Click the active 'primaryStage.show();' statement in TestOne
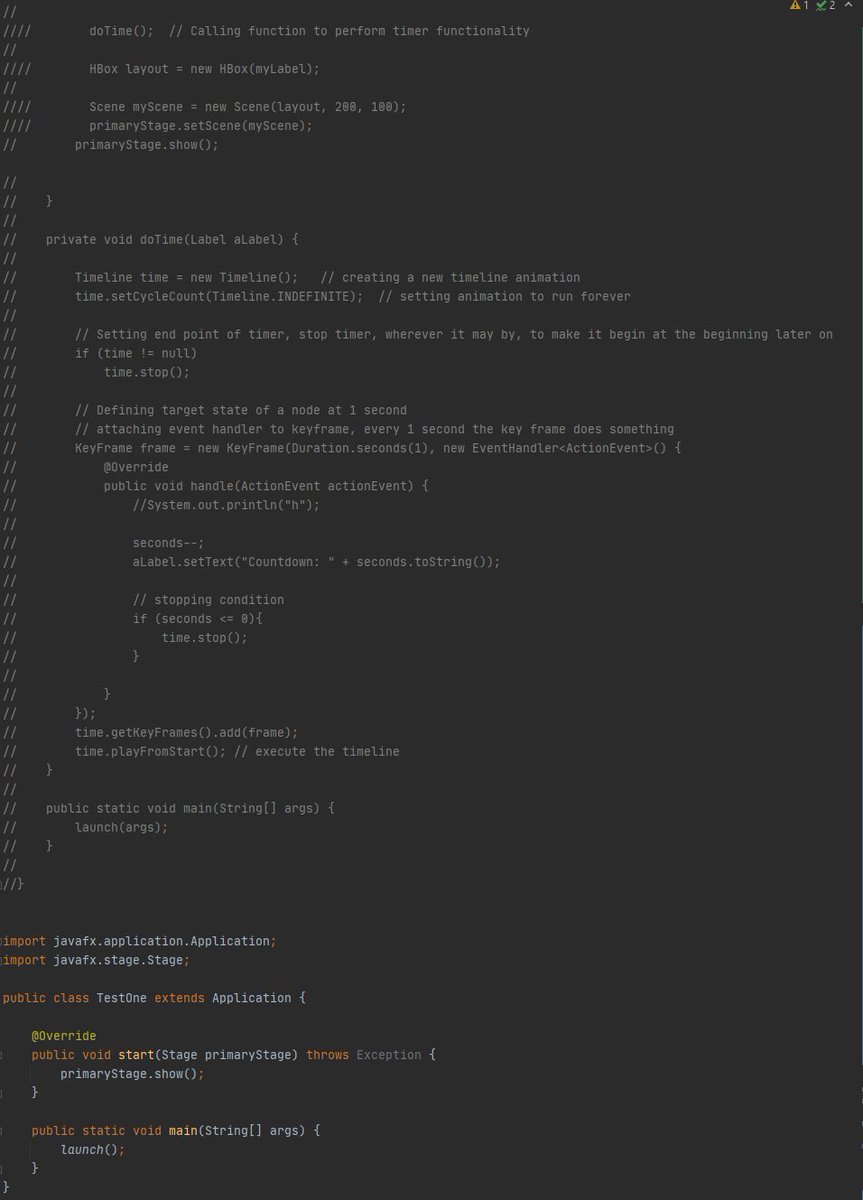 pos(132,1074)
